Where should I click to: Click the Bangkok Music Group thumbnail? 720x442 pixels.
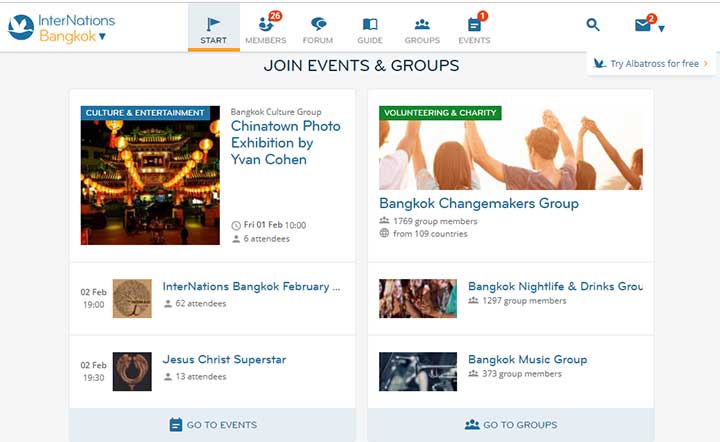click(x=418, y=371)
